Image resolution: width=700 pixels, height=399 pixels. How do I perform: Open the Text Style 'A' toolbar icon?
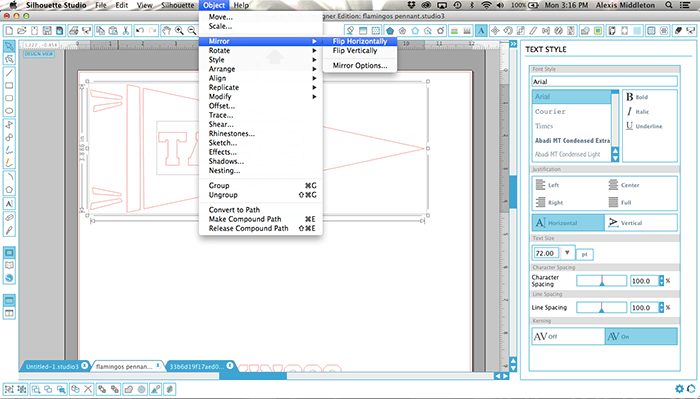481,31
